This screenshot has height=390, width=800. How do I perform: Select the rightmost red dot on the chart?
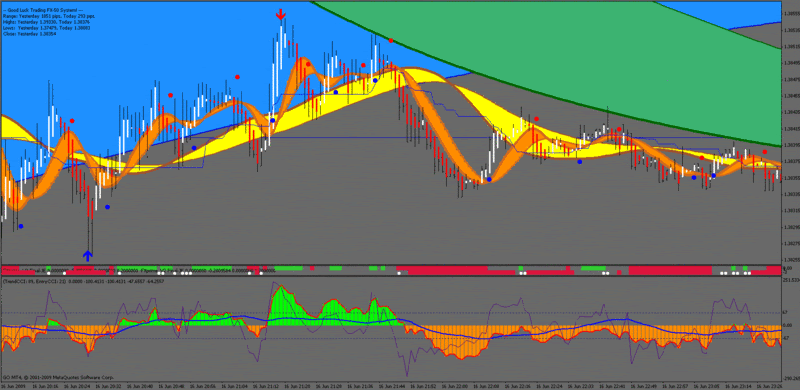(765, 152)
